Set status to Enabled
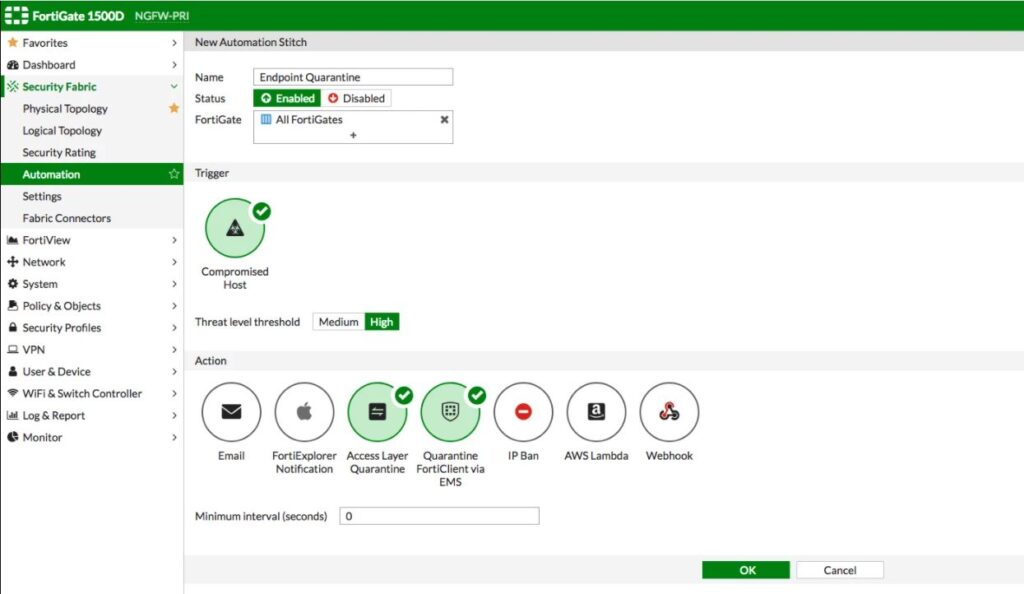 click(x=287, y=98)
